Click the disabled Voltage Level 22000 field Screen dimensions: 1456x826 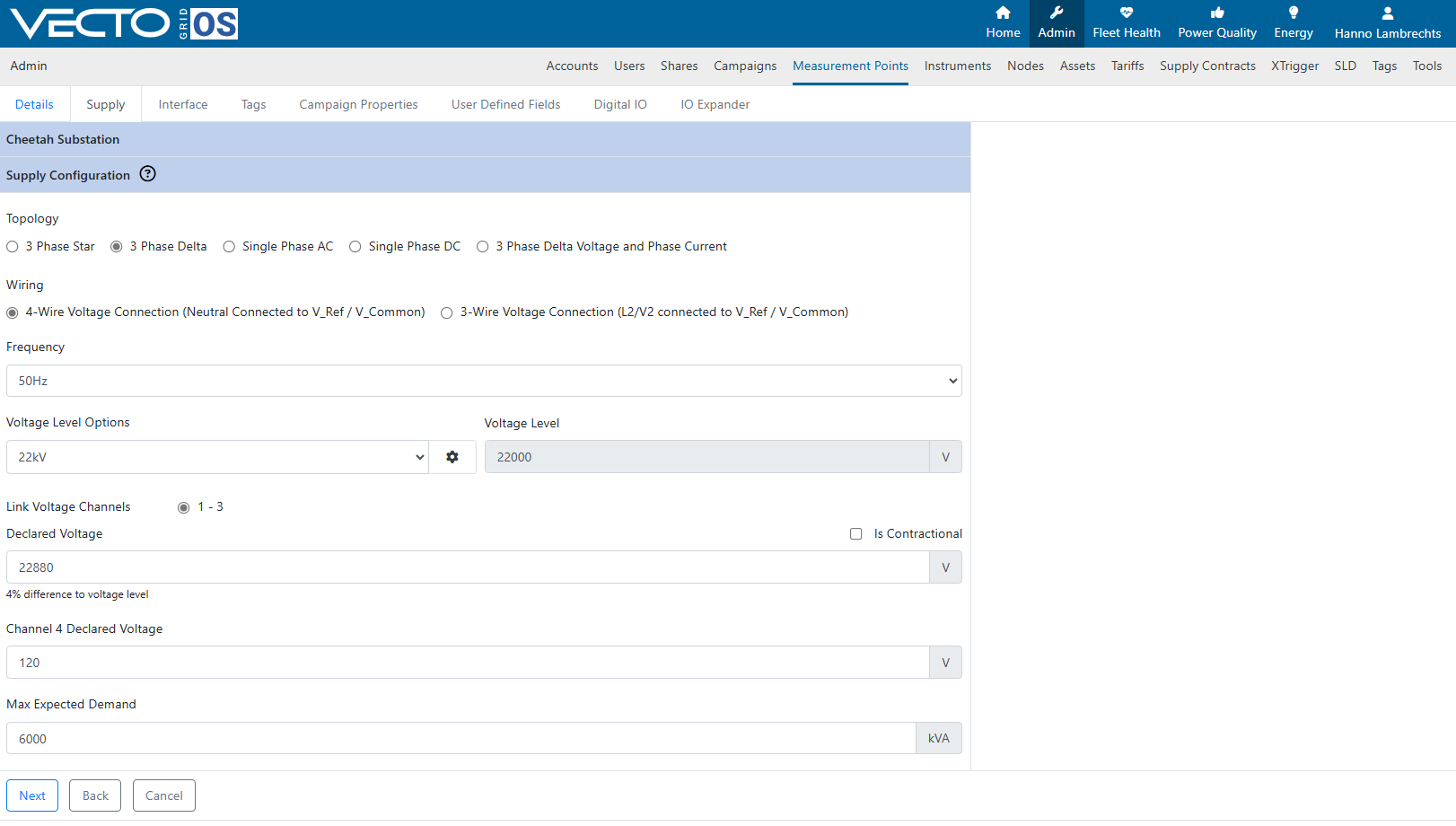coord(707,457)
